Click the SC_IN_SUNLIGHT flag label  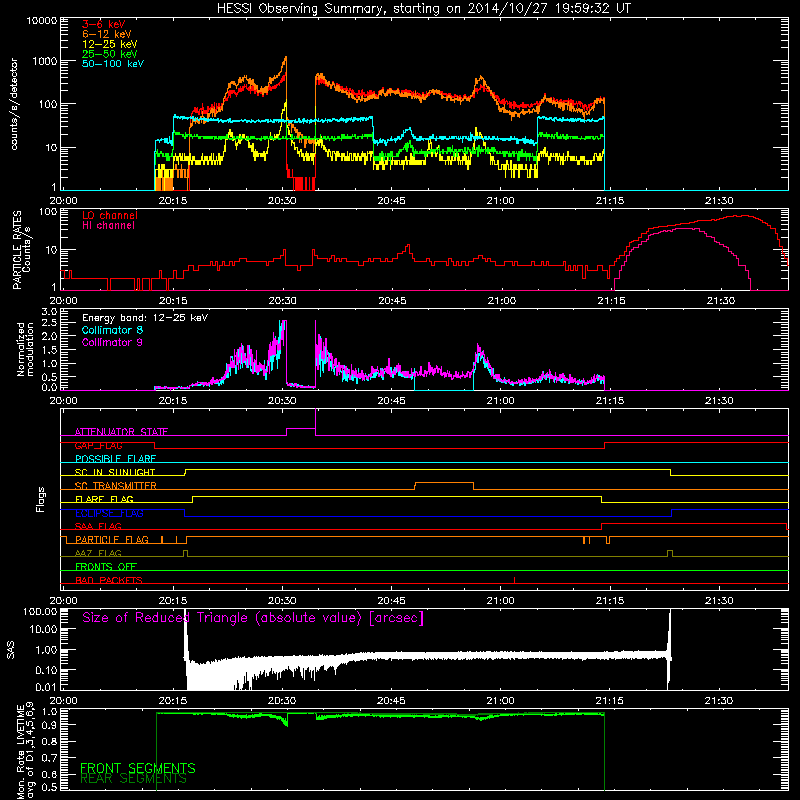click(x=115, y=472)
